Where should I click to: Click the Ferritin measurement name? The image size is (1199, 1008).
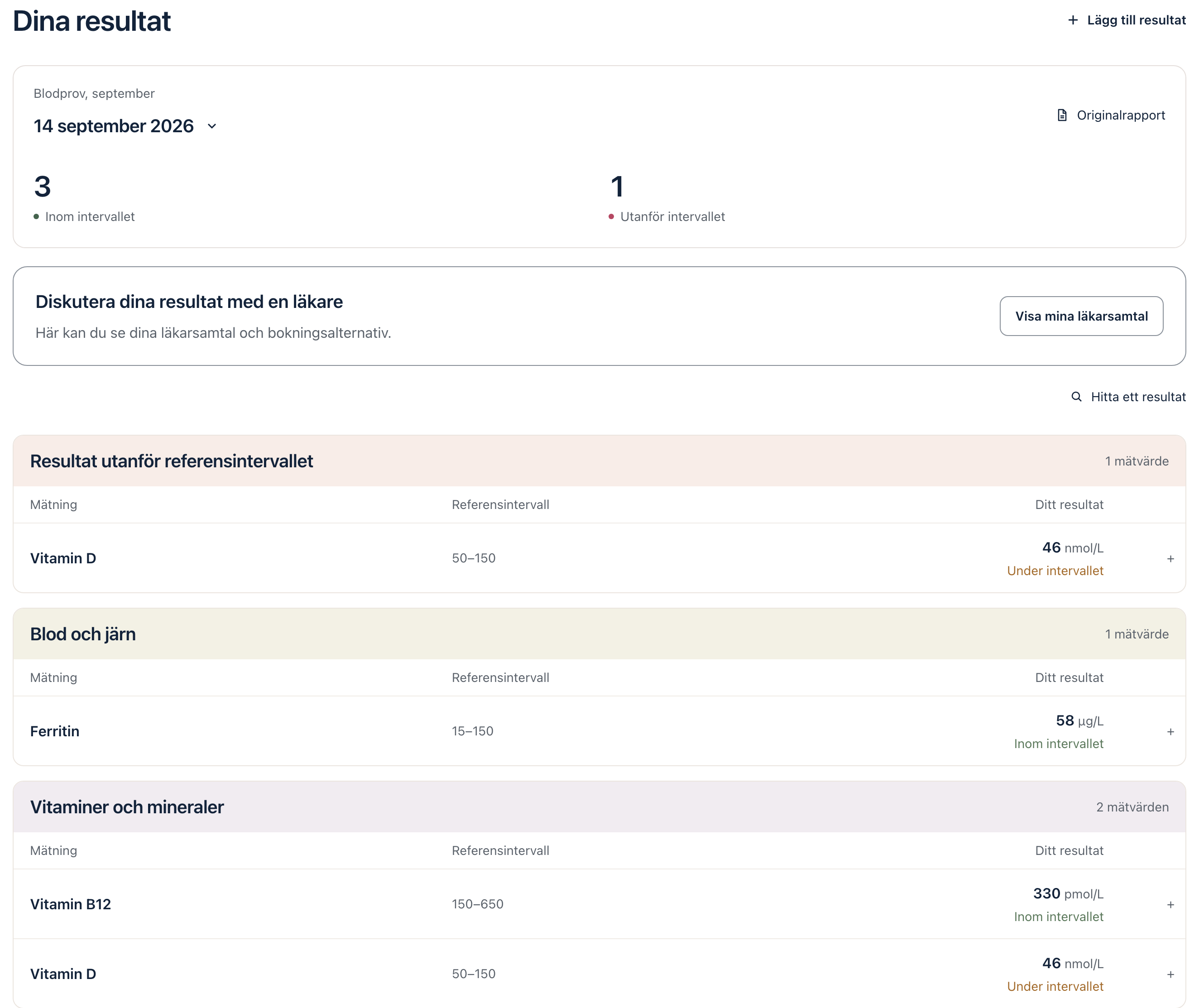[x=55, y=731]
